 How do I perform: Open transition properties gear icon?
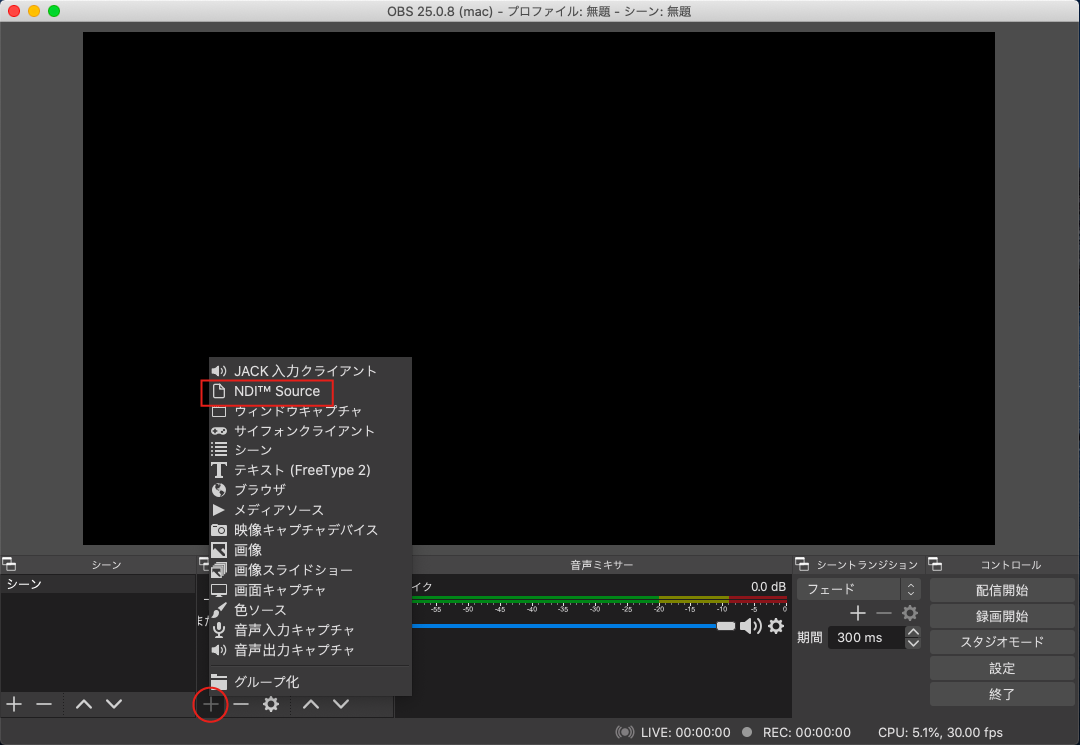coord(910,613)
